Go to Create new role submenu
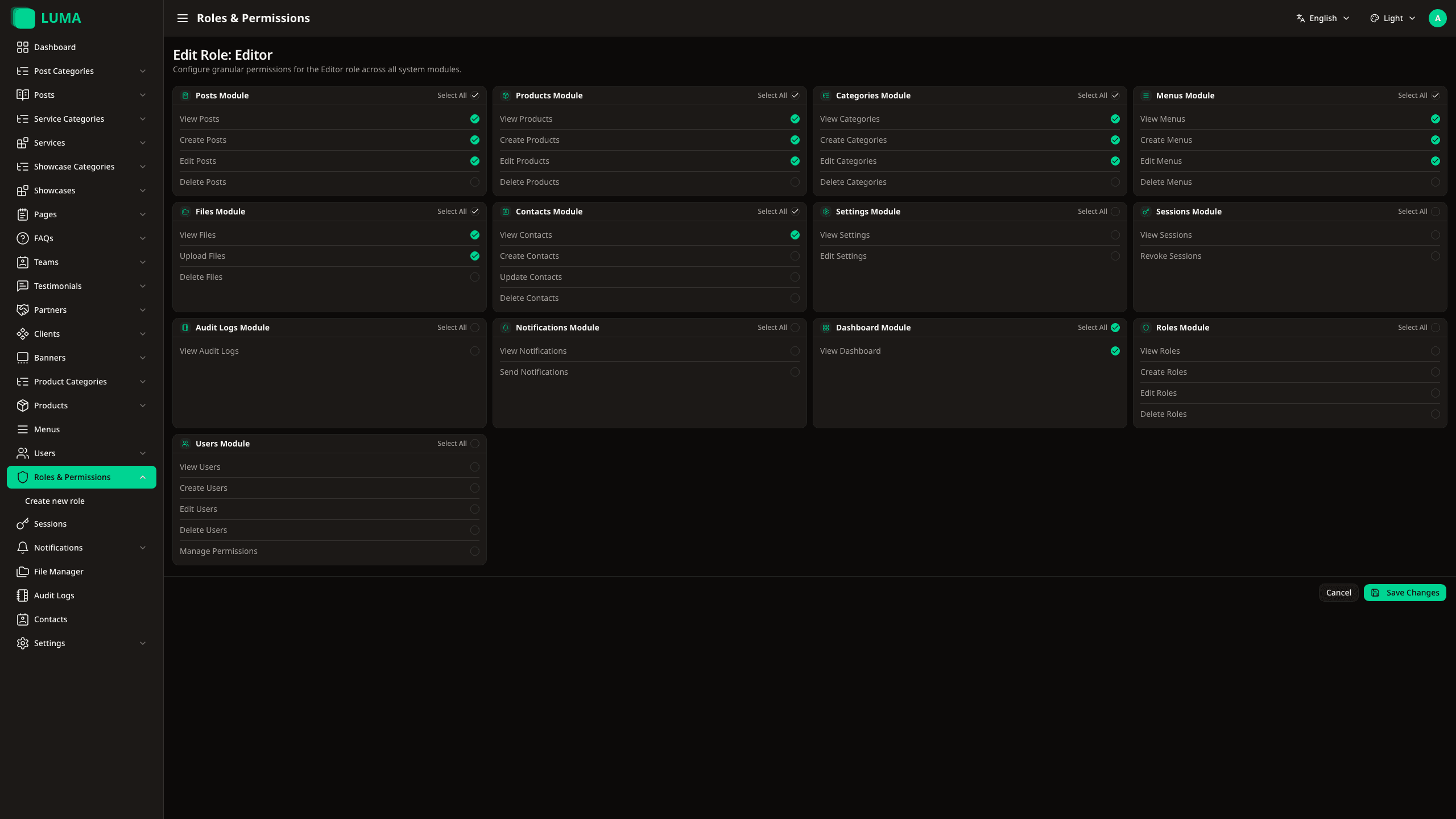The image size is (1456, 819). click(55, 501)
